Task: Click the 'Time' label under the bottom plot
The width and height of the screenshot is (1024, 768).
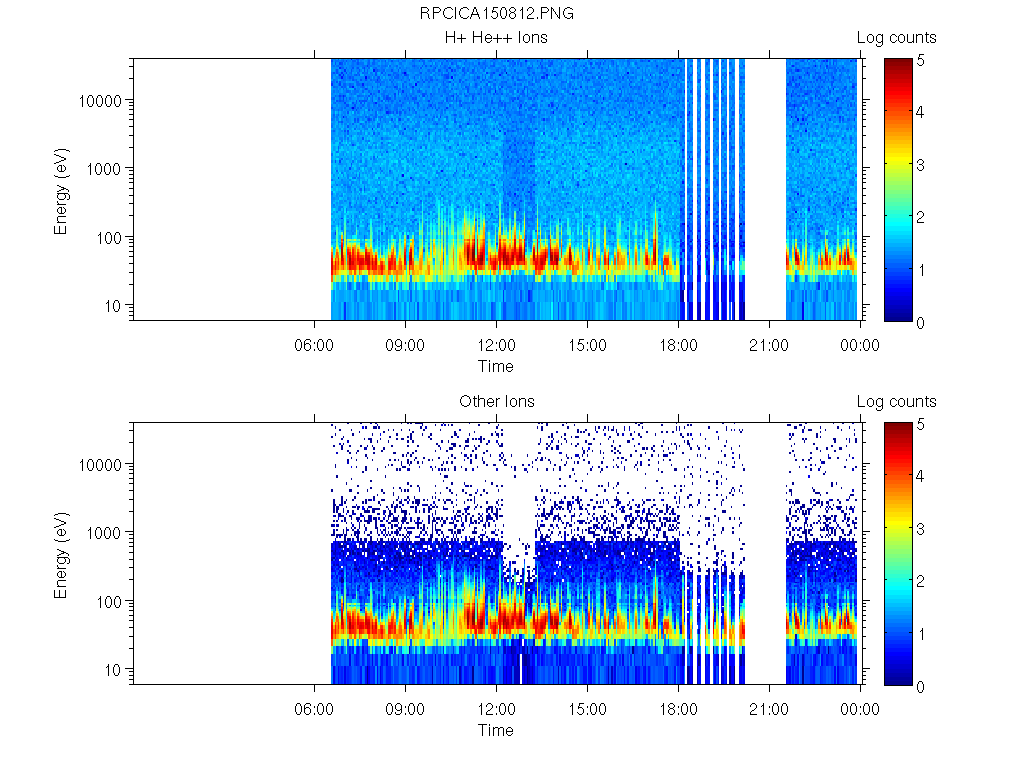Action: tap(496, 730)
